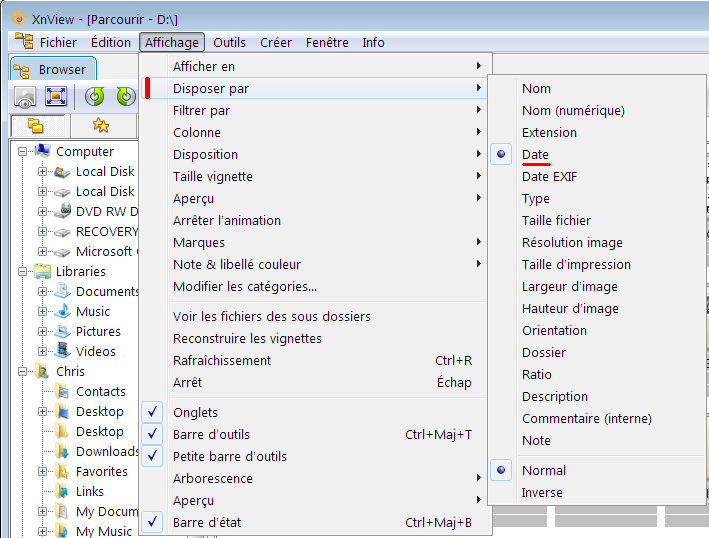The image size is (709, 538).
Task: Sort by Commentaire (interne)
Action: coord(597,418)
